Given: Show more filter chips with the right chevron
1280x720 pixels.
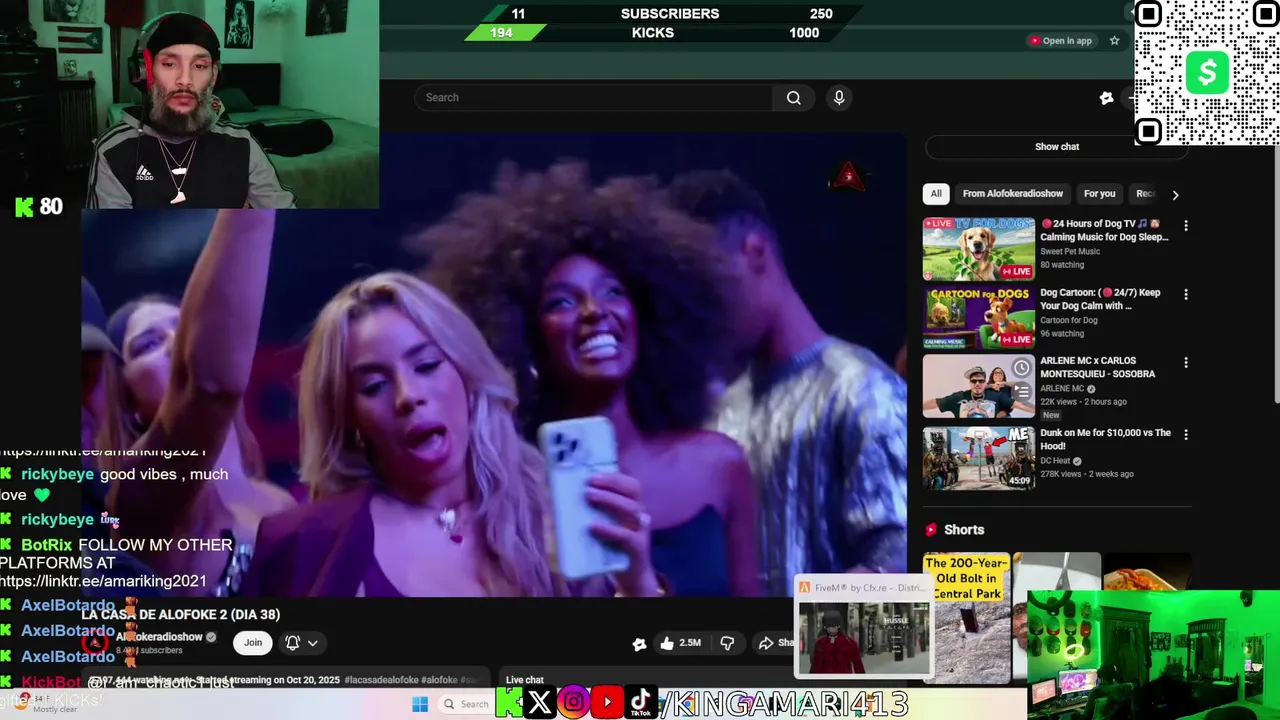Looking at the screenshot, I should (x=1175, y=194).
